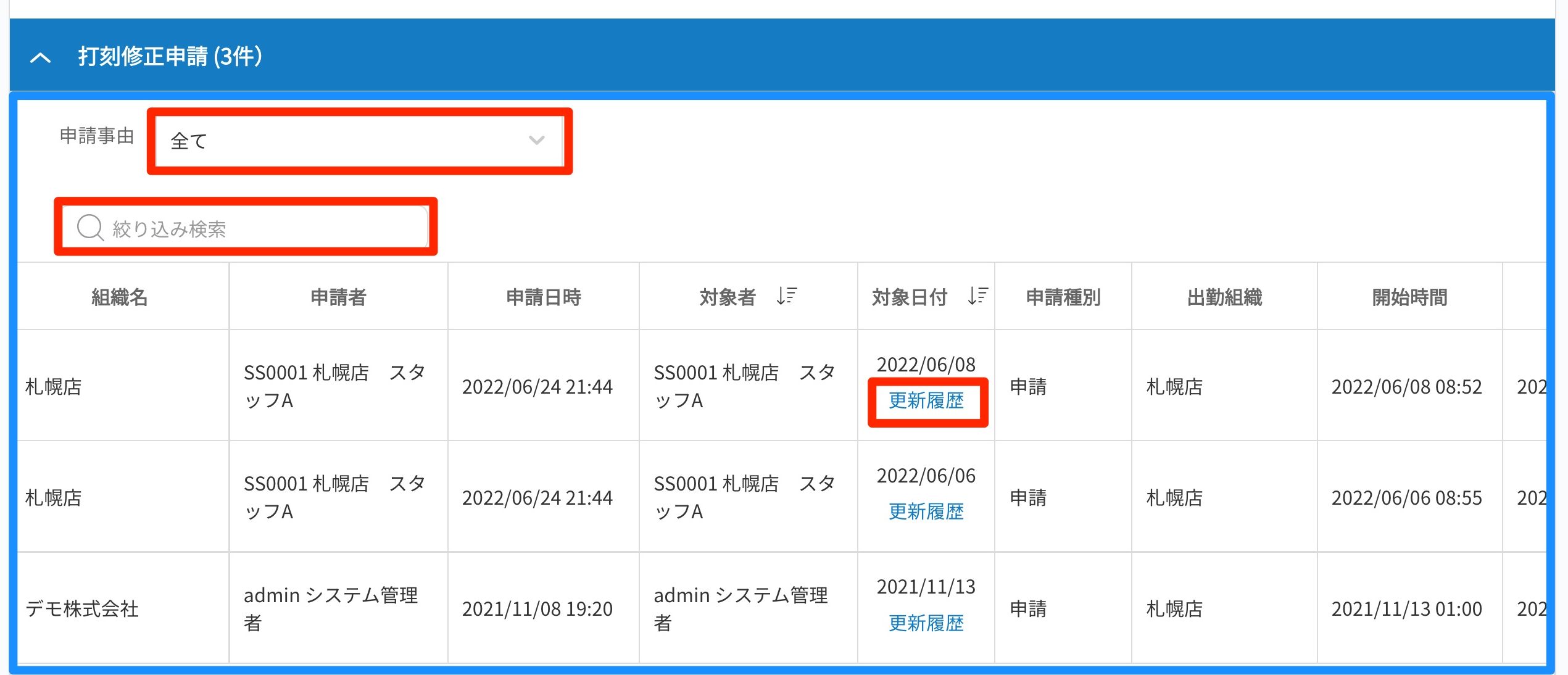Image resolution: width=1568 pixels, height=675 pixels.
Task: Sort by 対象者 using sort icon
Action: click(x=787, y=296)
